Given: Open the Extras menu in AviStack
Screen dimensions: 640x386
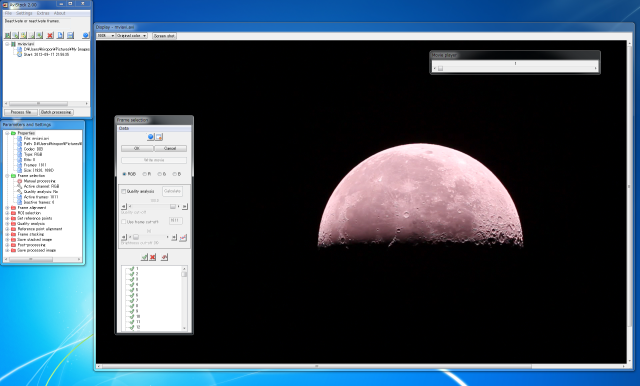Looking at the screenshot, I should [x=43, y=13].
